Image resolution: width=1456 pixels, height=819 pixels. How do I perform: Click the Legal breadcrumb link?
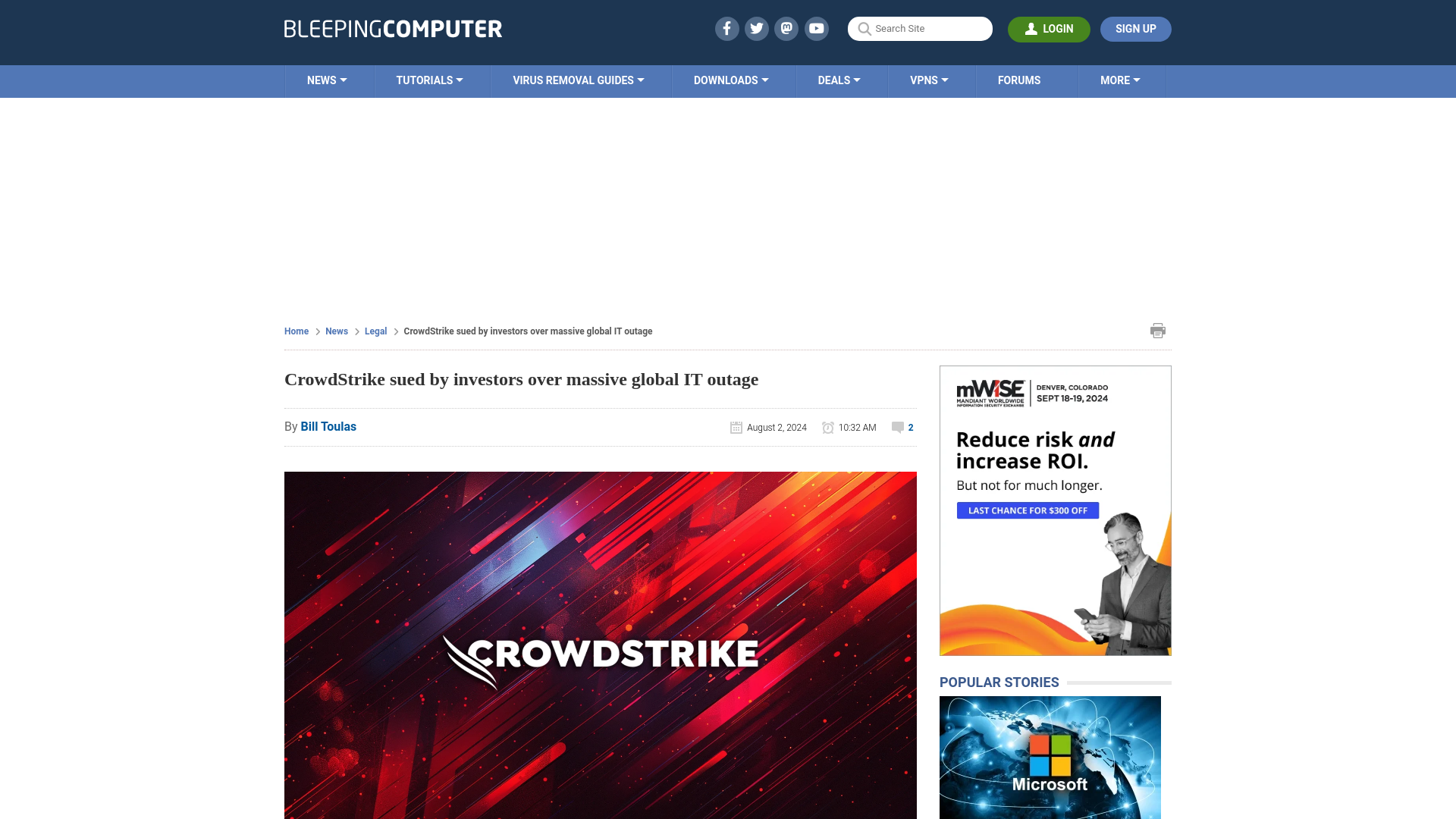375,331
